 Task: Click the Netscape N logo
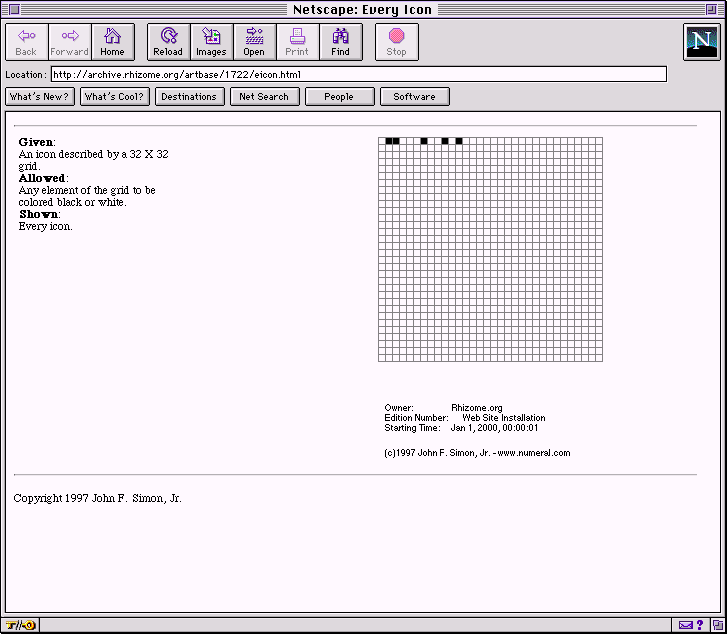tap(700, 42)
